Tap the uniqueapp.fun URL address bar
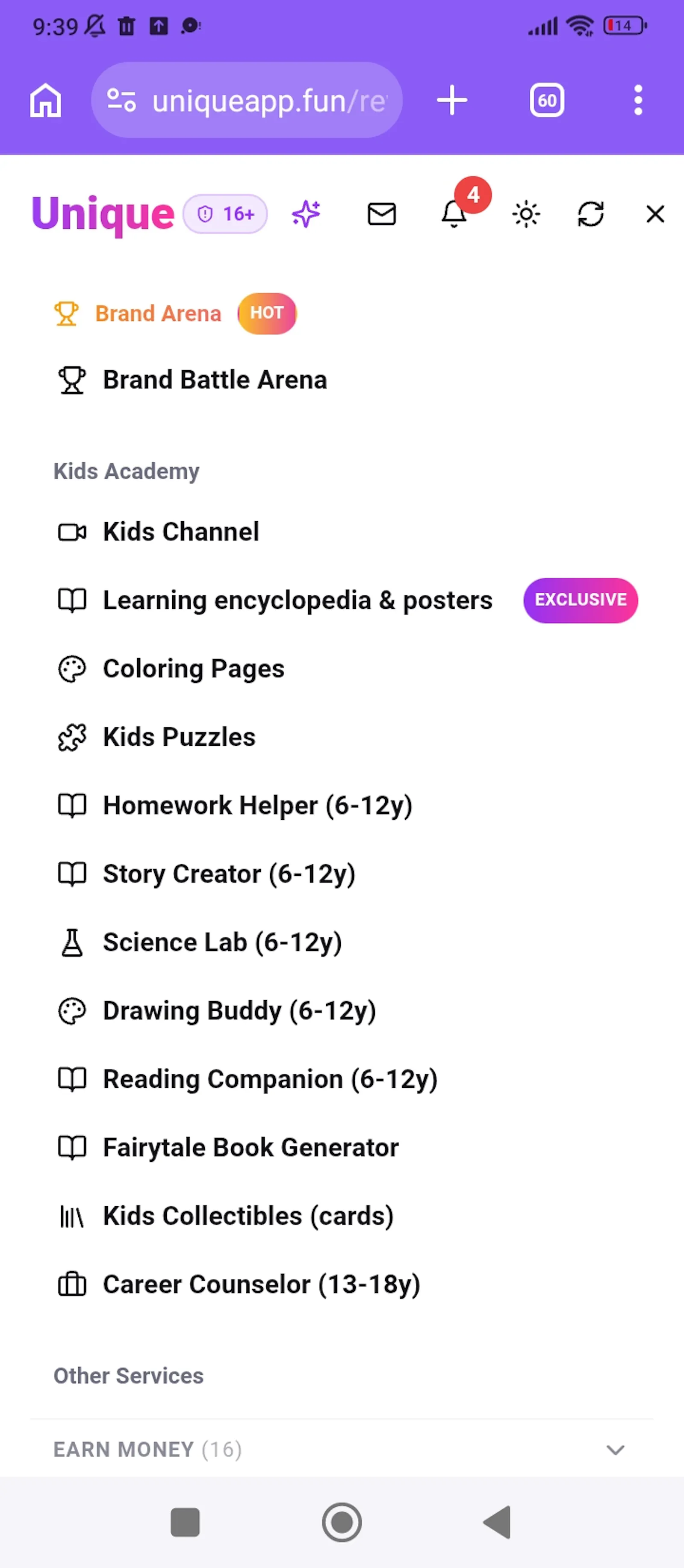Image resolution: width=684 pixels, height=1568 pixels. (247, 100)
